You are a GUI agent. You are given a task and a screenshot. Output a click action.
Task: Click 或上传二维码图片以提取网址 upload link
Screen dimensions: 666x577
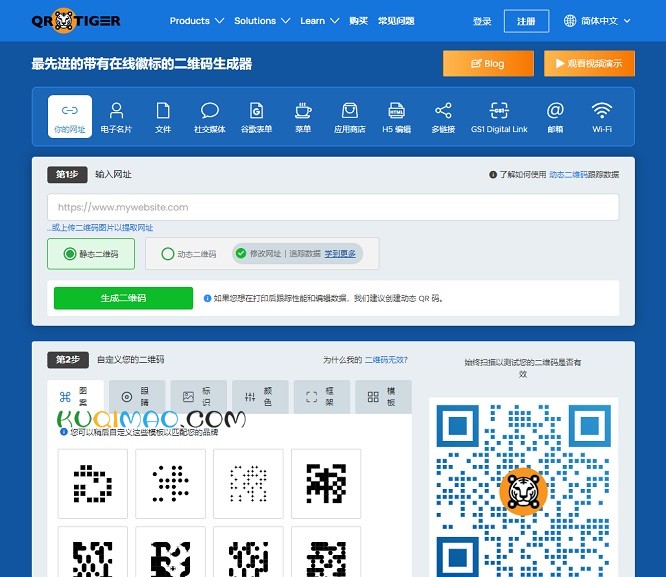click(100, 228)
